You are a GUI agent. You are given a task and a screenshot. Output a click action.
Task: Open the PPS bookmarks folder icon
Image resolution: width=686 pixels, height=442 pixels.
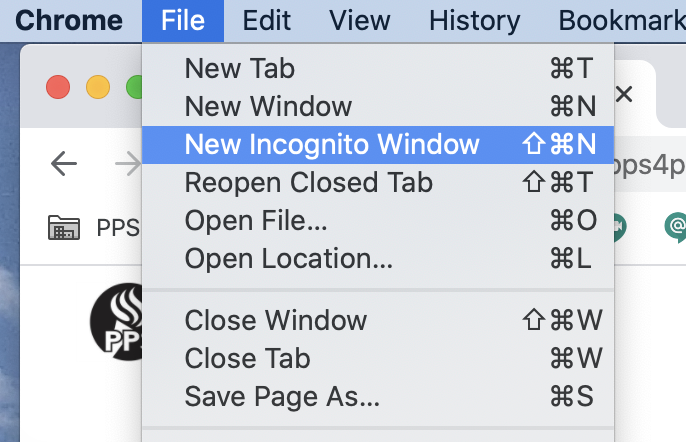64,228
